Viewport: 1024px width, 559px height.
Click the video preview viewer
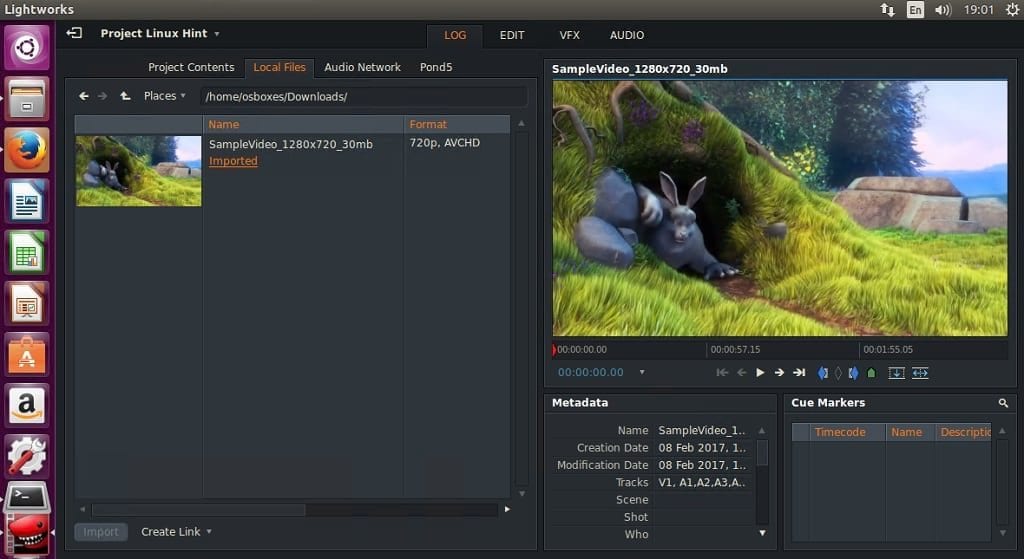point(780,208)
